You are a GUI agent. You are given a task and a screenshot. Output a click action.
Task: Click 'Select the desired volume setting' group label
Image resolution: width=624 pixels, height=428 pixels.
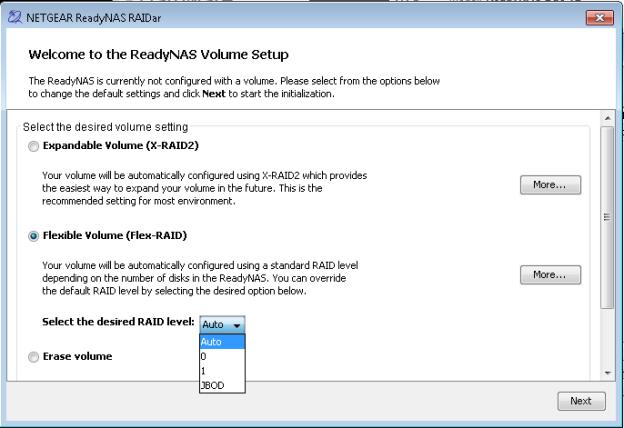pyautogui.click(x=105, y=127)
